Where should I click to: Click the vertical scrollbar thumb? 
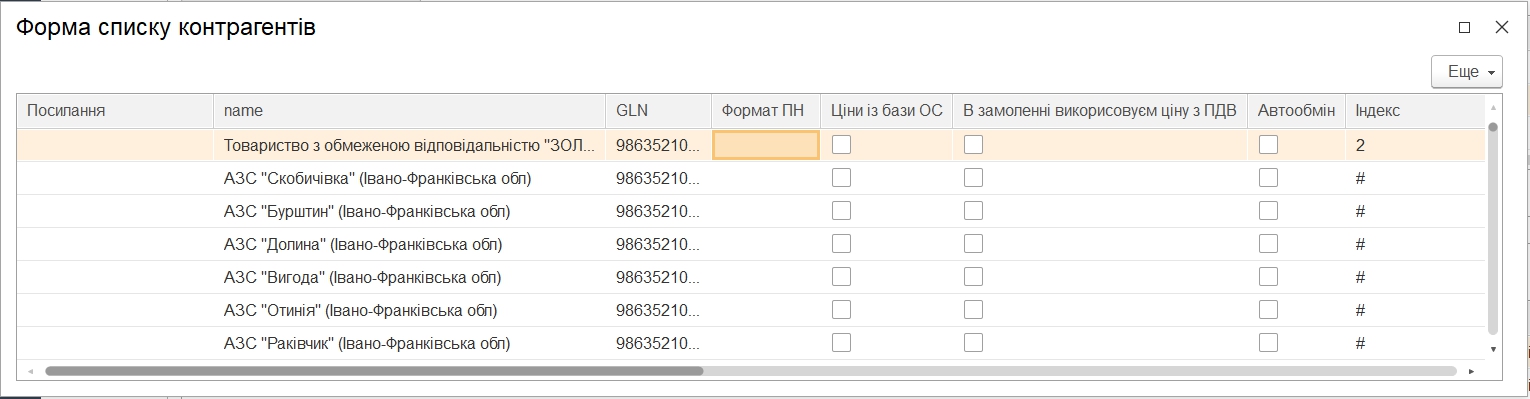1493,228
